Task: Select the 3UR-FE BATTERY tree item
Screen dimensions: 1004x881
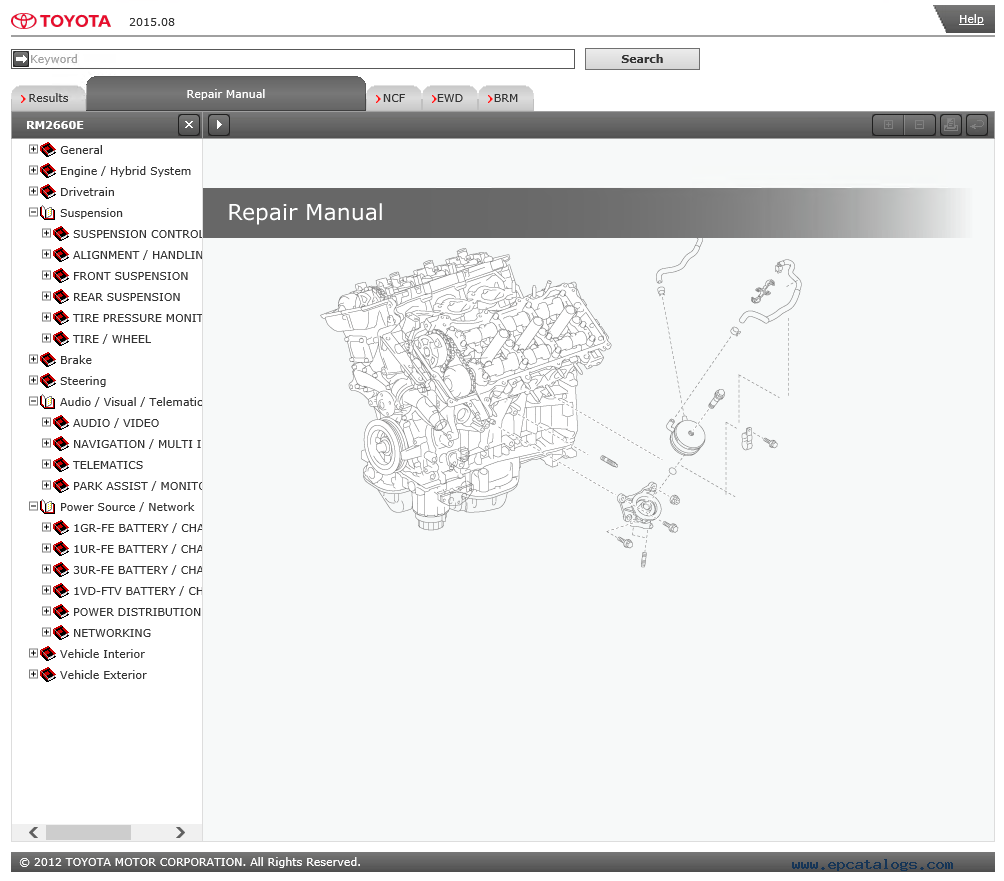Action: click(x=138, y=570)
